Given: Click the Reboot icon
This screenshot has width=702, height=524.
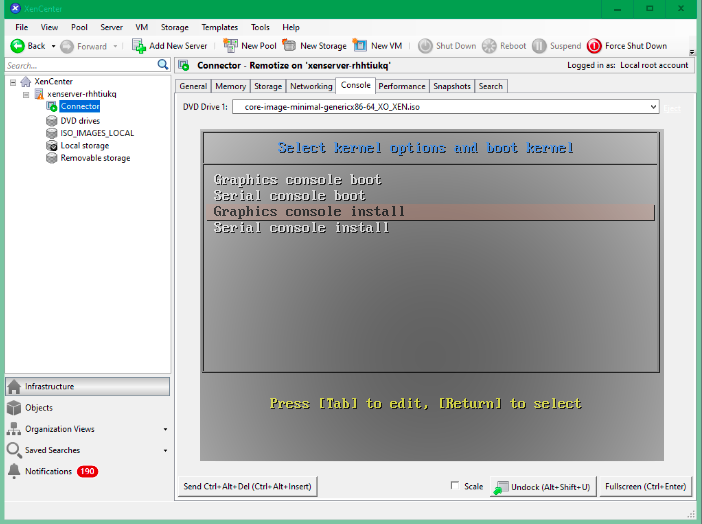Looking at the screenshot, I should [489, 46].
